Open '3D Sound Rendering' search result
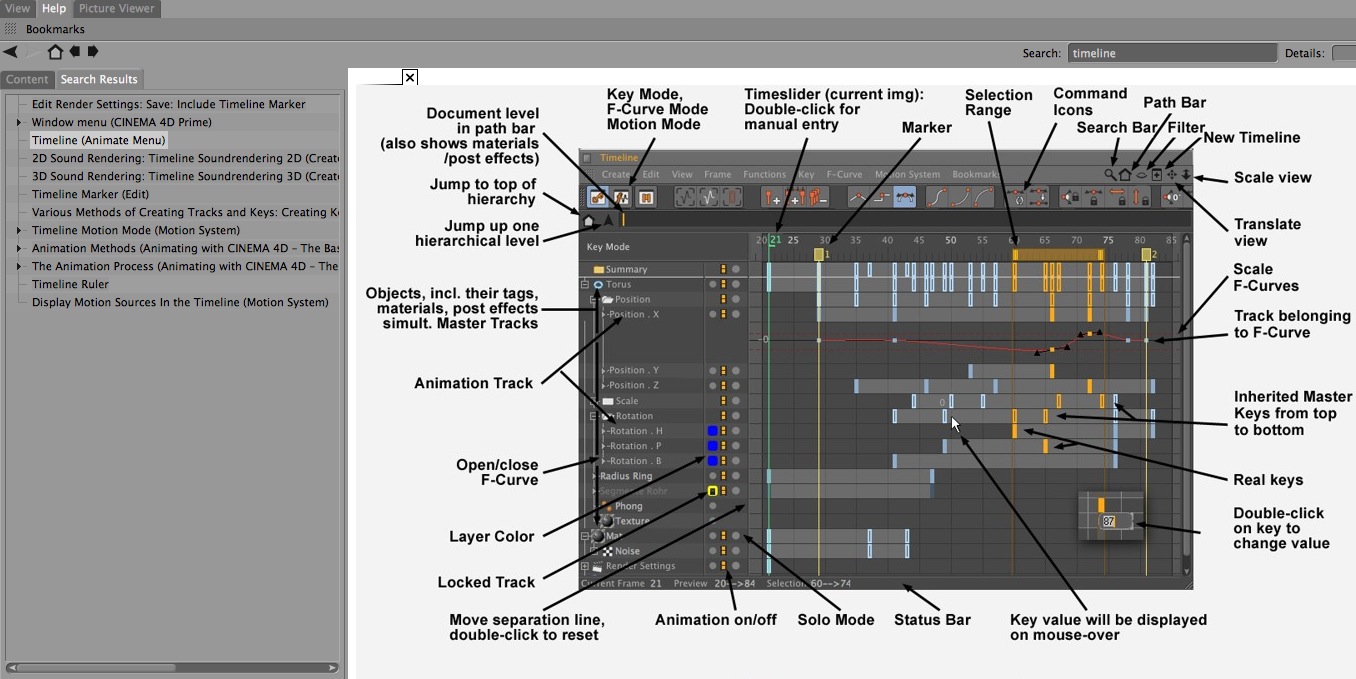The height and width of the screenshot is (679, 1356). pyautogui.click(x=185, y=176)
